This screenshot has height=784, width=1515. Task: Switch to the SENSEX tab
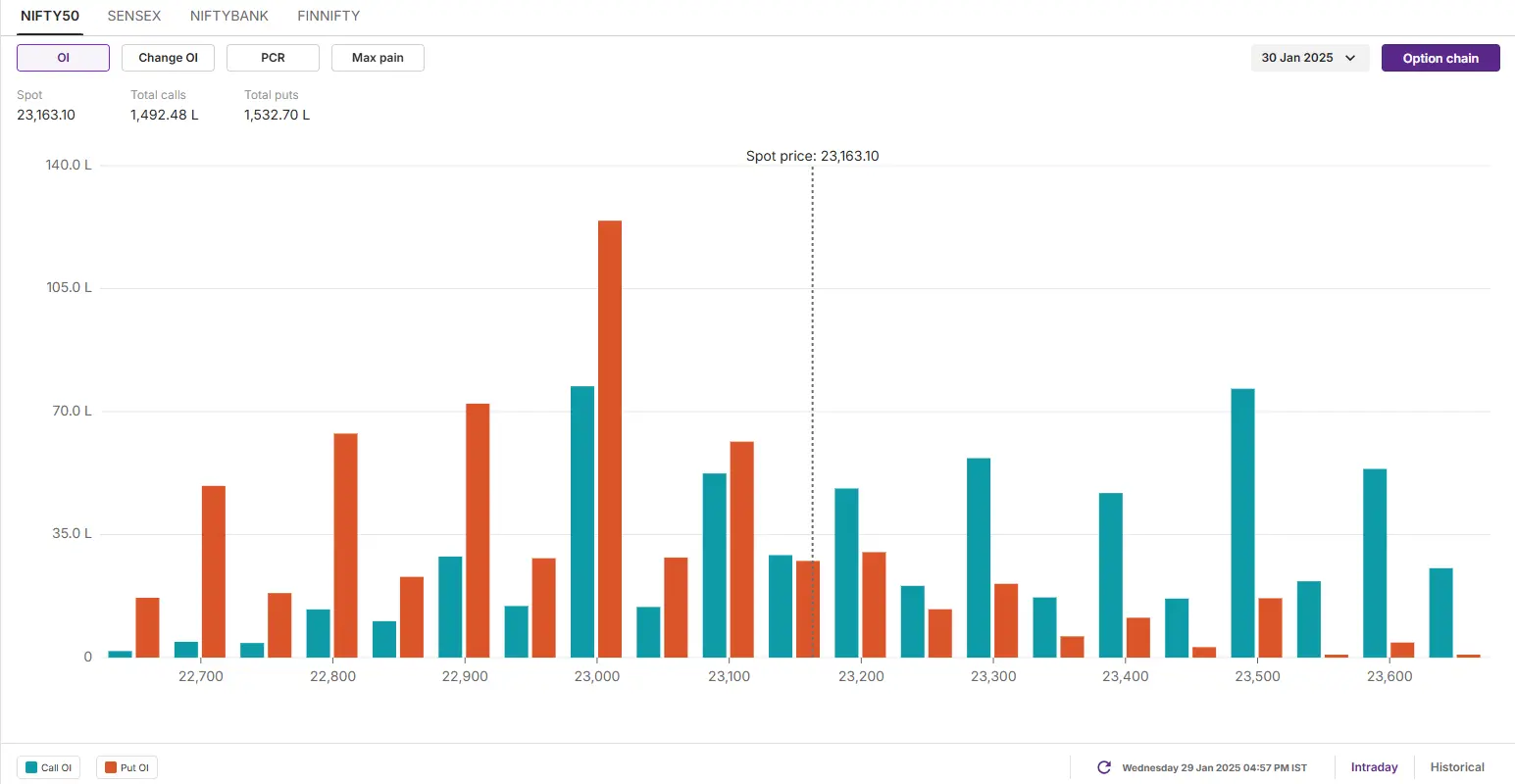click(134, 16)
